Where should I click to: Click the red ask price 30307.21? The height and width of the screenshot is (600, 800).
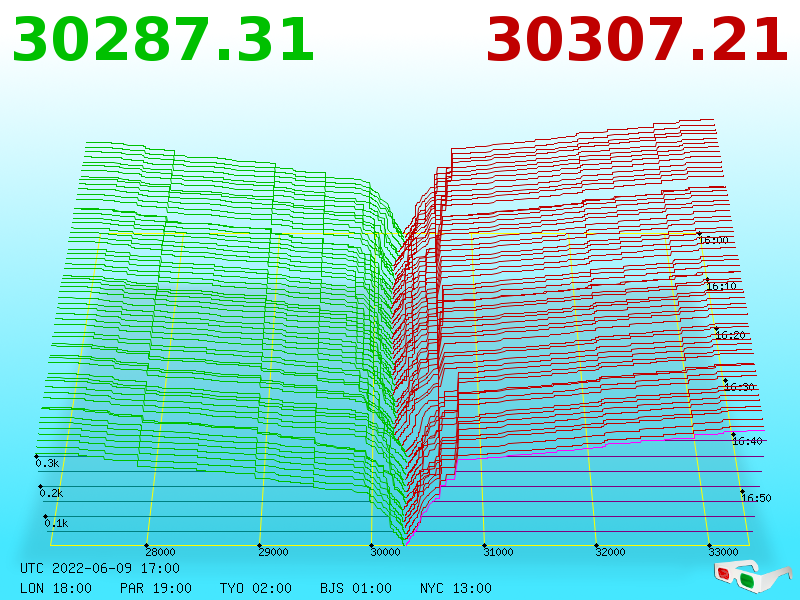click(637, 40)
